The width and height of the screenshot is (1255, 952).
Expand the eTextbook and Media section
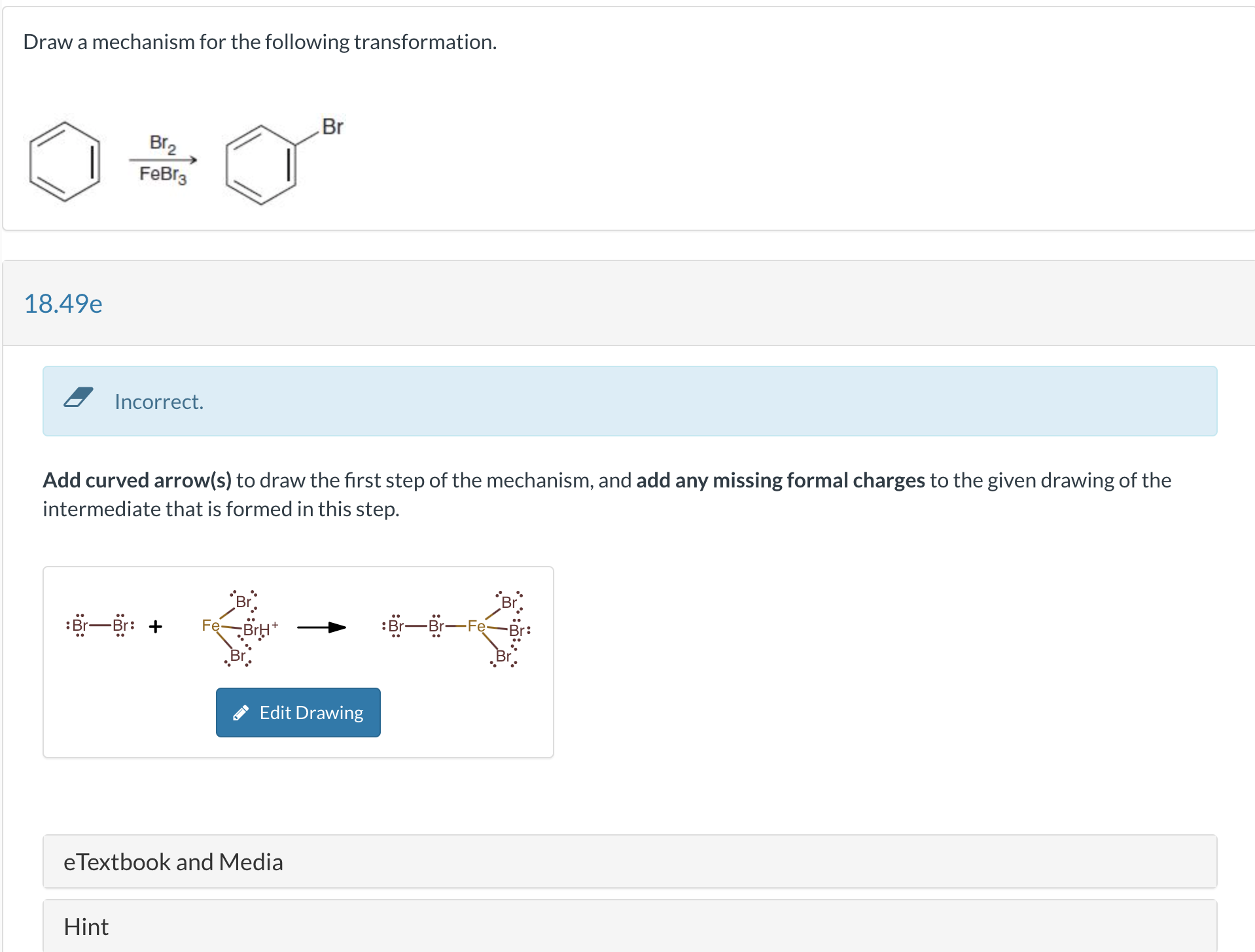[628, 861]
